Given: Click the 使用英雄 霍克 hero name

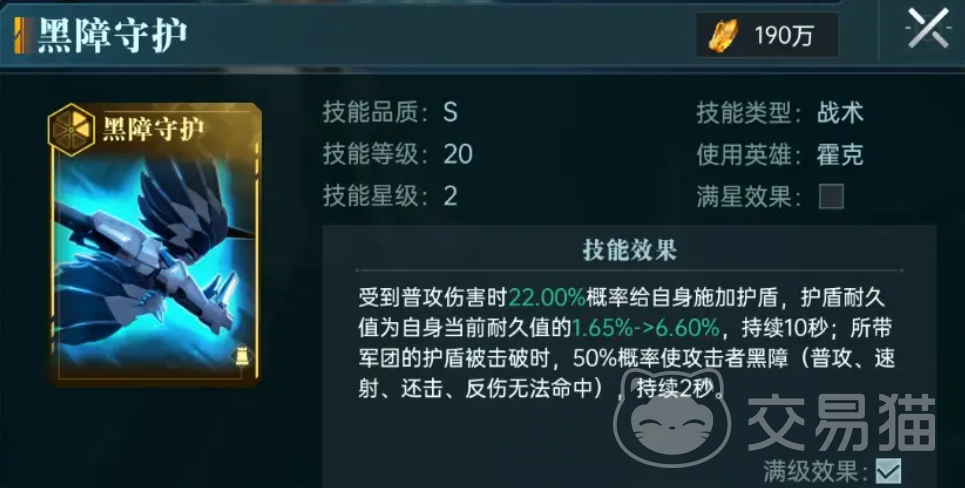Looking at the screenshot, I should tap(840, 154).
